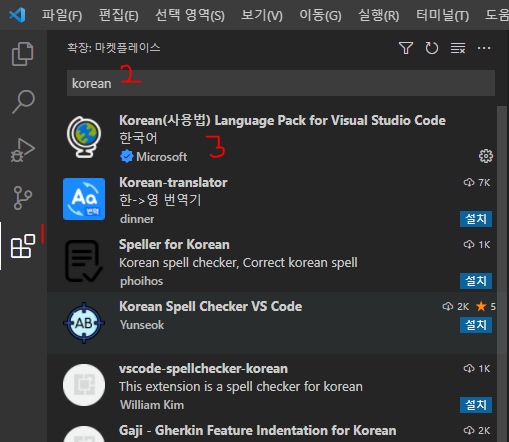Click the Korean Language Pack globe icon
Screen dimensions: 509x442
click(84, 137)
